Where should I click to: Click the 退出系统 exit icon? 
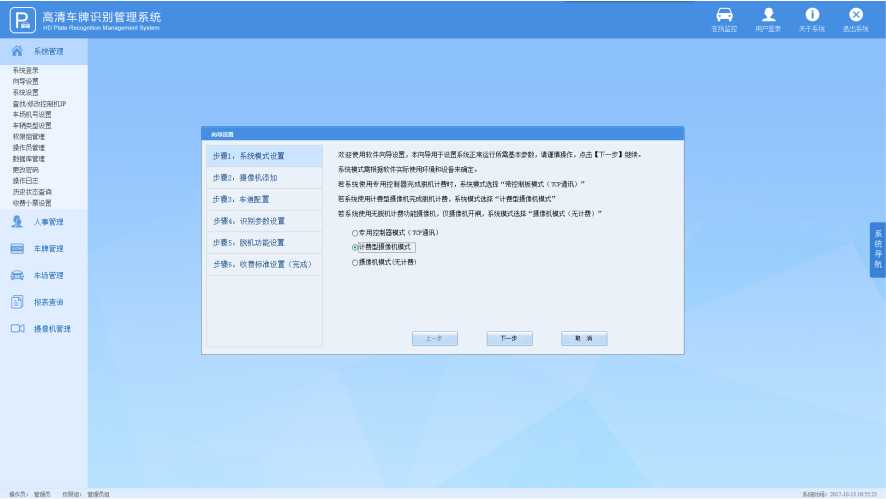coord(856,15)
